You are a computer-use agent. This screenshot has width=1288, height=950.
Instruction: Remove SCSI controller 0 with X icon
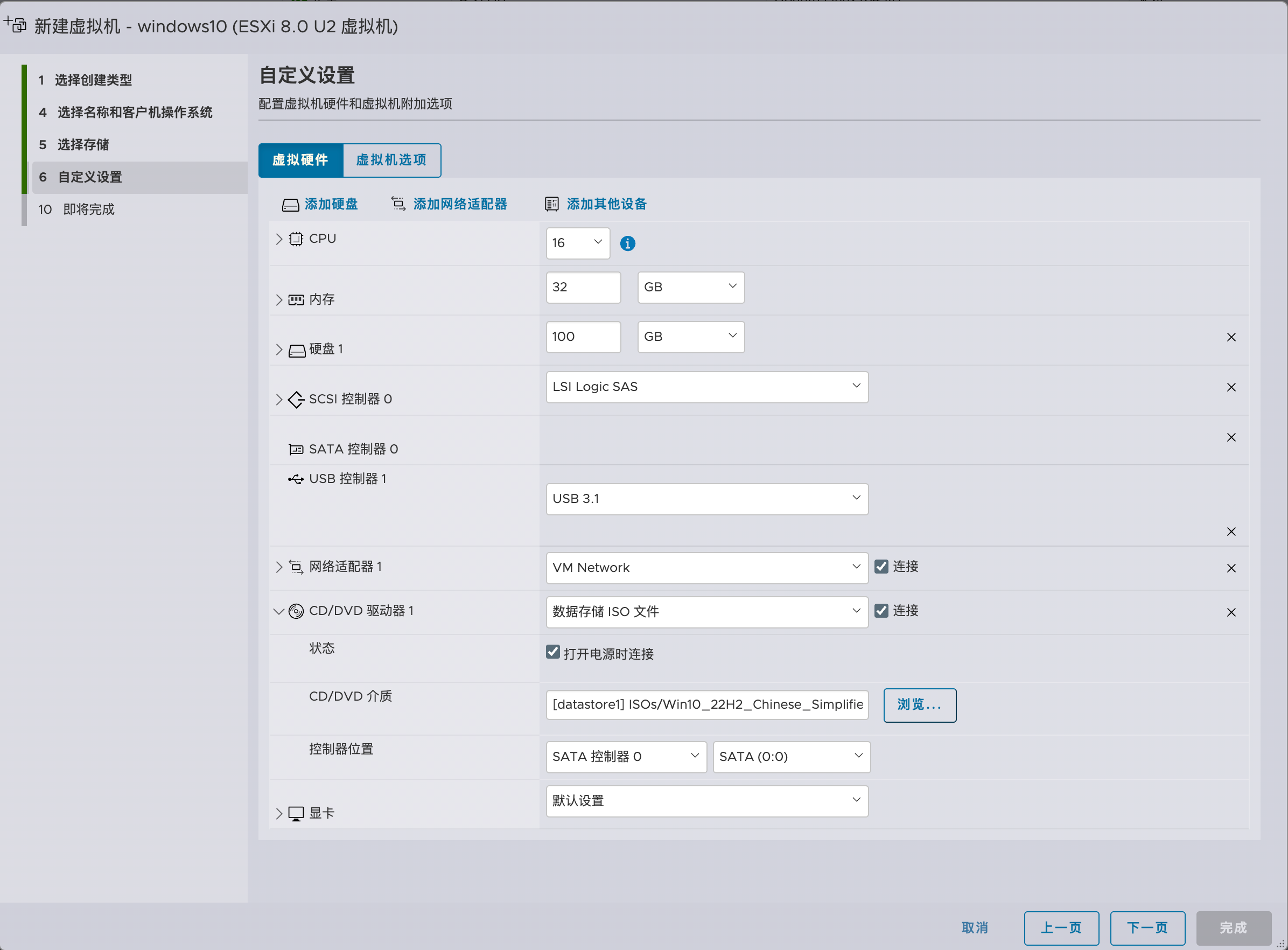point(1231,388)
